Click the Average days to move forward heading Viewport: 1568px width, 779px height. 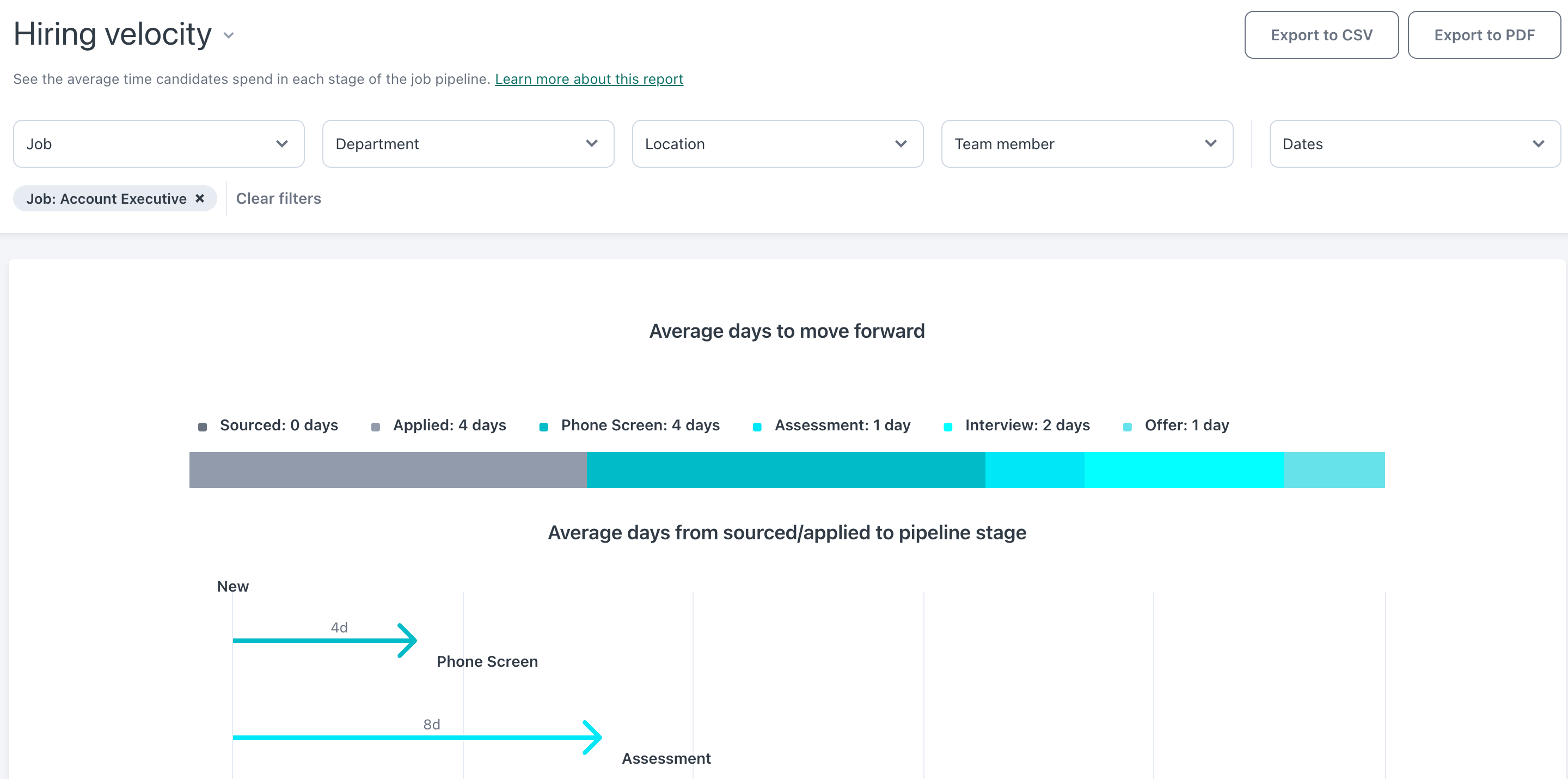click(786, 331)
